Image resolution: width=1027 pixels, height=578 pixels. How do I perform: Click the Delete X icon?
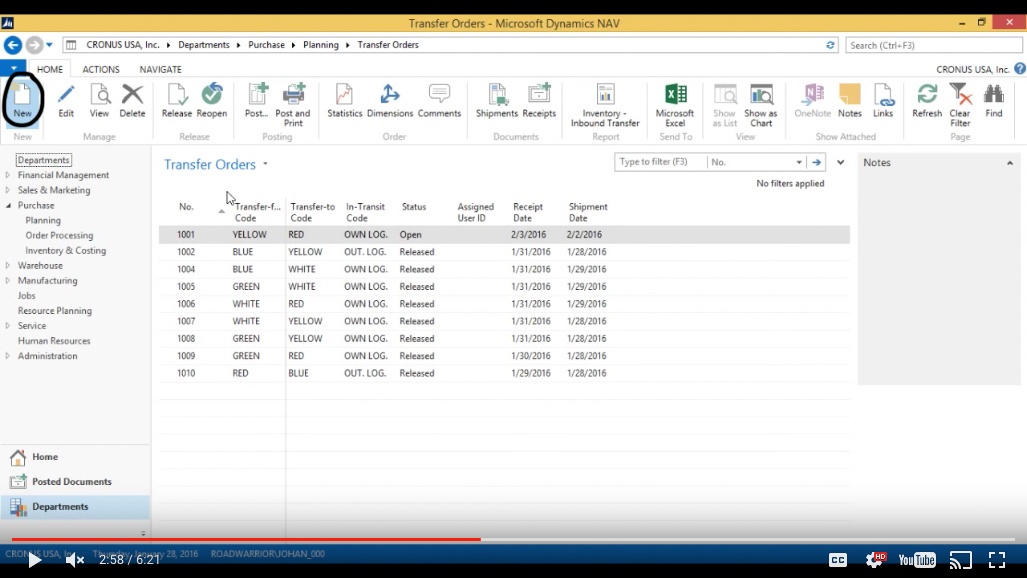pyautogui.click(x=132, y=94)
